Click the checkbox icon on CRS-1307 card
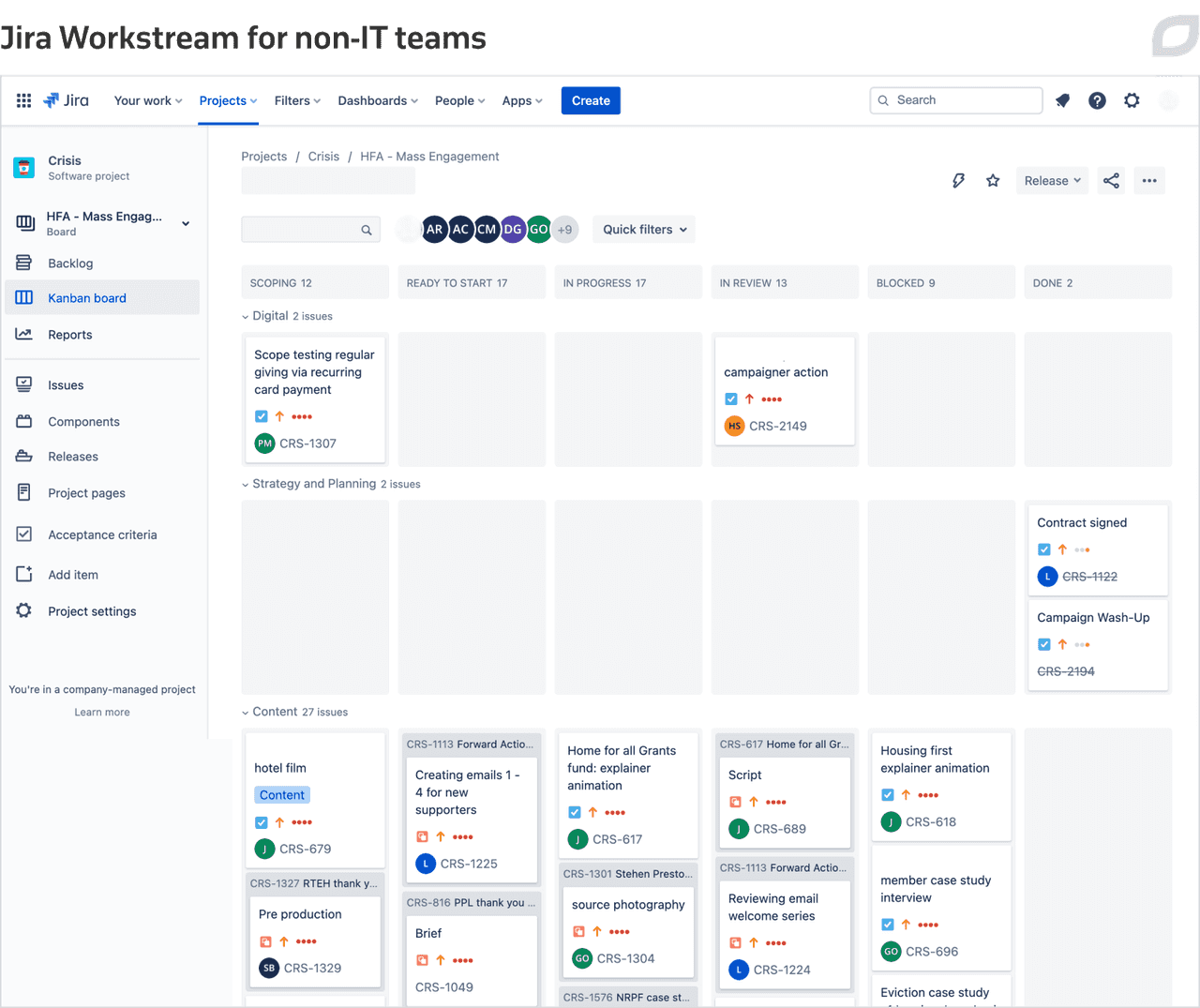The height and width of the screenshot is (1008, 1200). click(262, 416)
